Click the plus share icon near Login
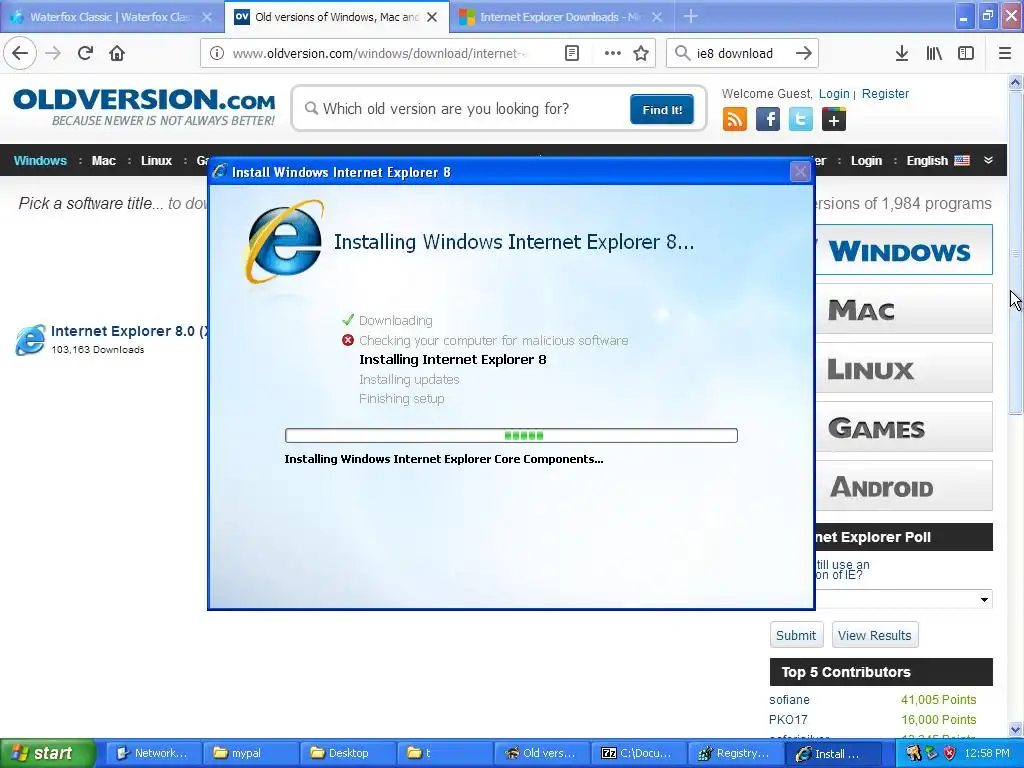1024x768 pixels. [833, 120]
